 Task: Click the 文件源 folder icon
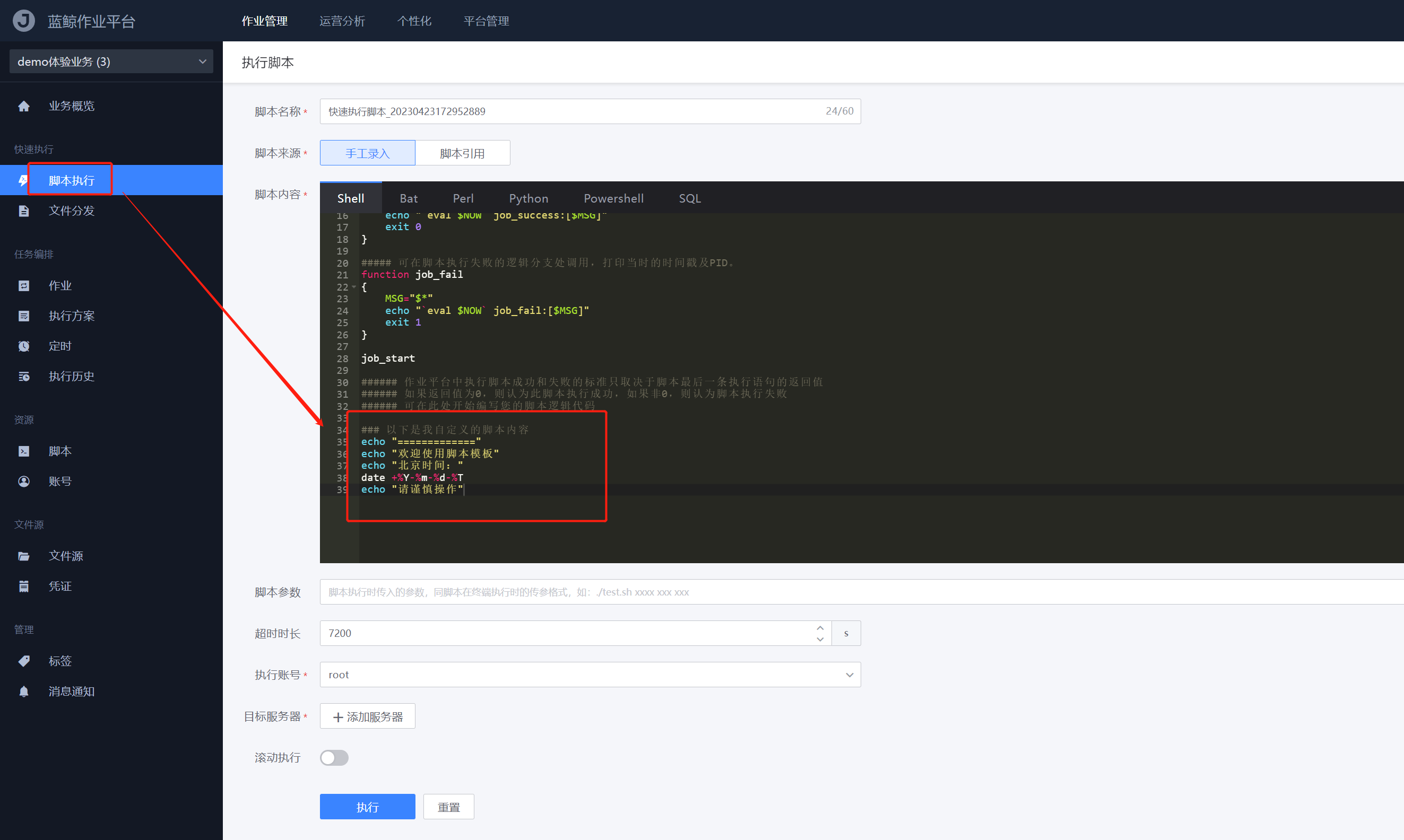[x=24, y=556]
